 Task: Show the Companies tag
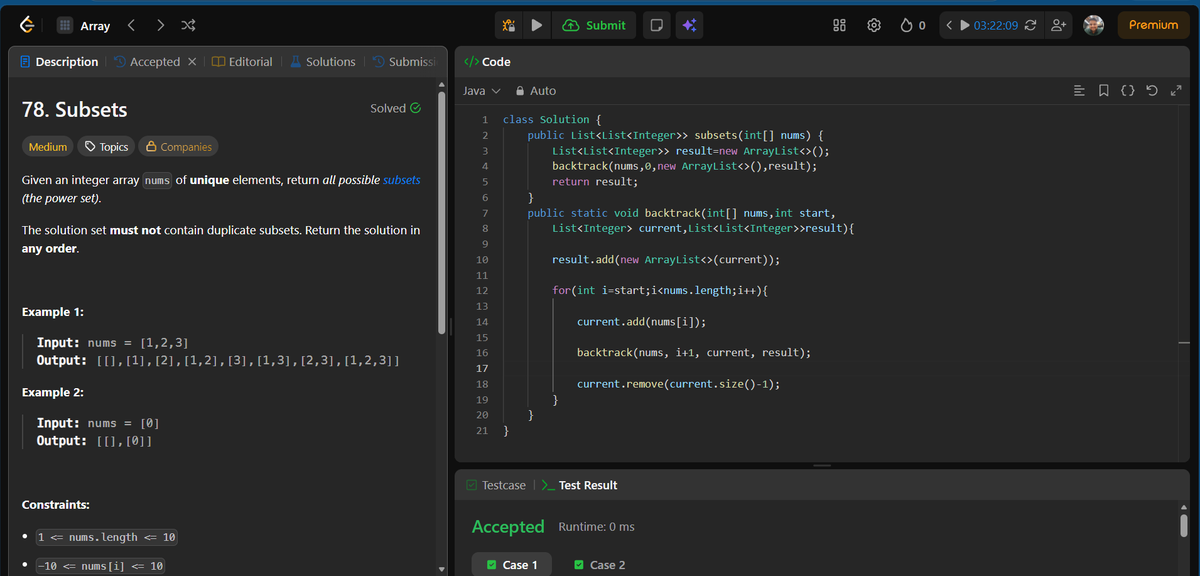click(x=179, y=147)
